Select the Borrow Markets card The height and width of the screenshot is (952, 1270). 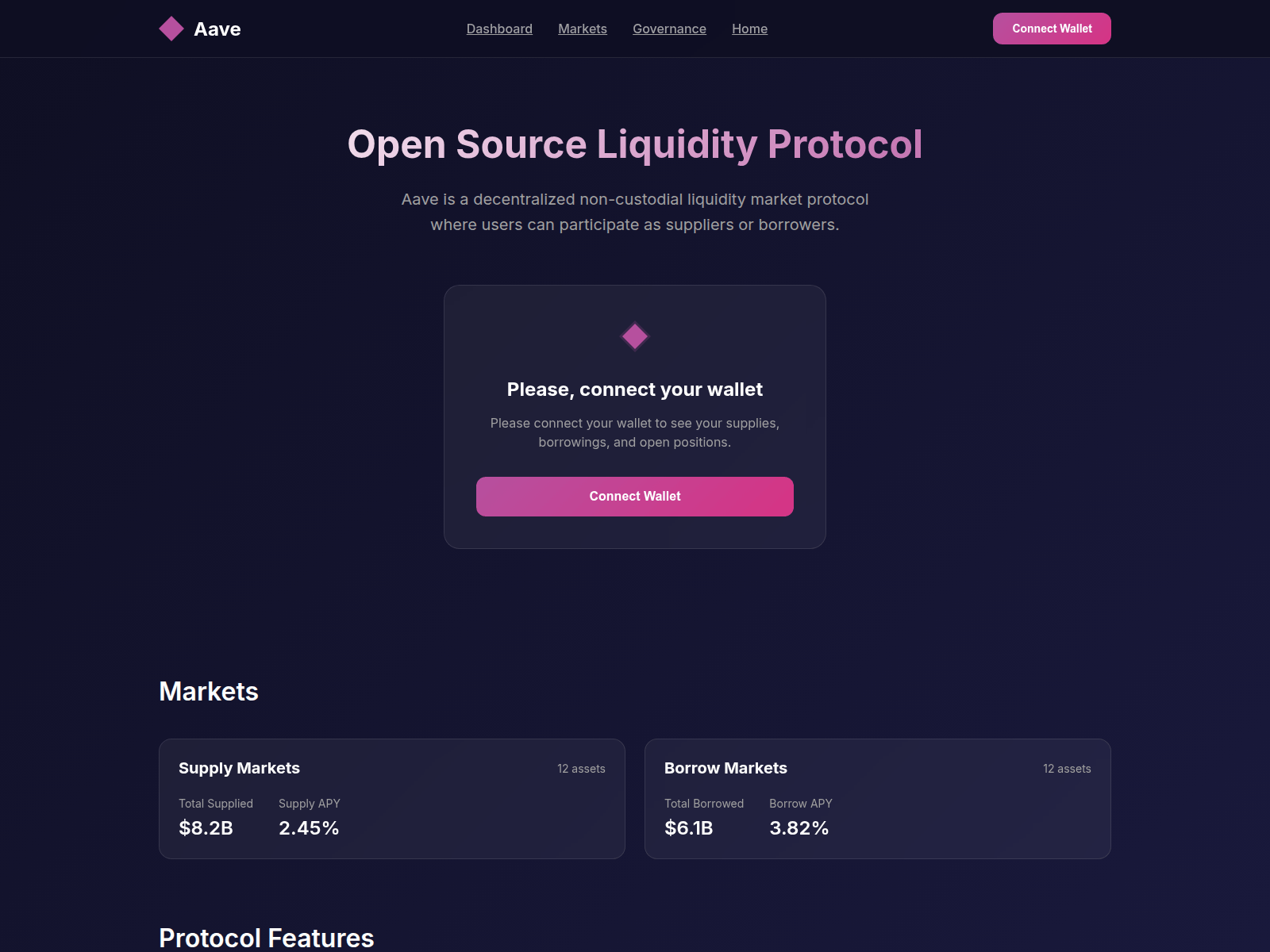(x=878, y=798)
